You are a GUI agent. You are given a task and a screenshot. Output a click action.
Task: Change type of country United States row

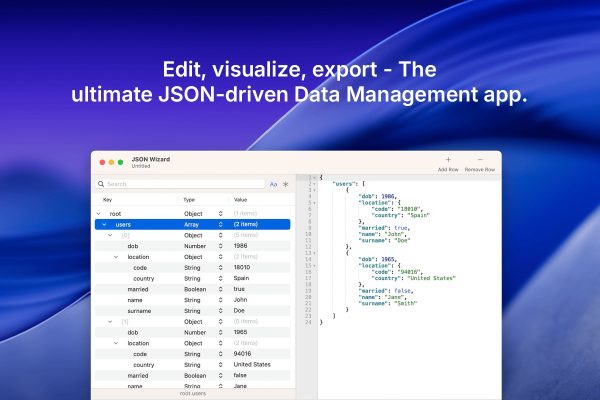(220, 365)
